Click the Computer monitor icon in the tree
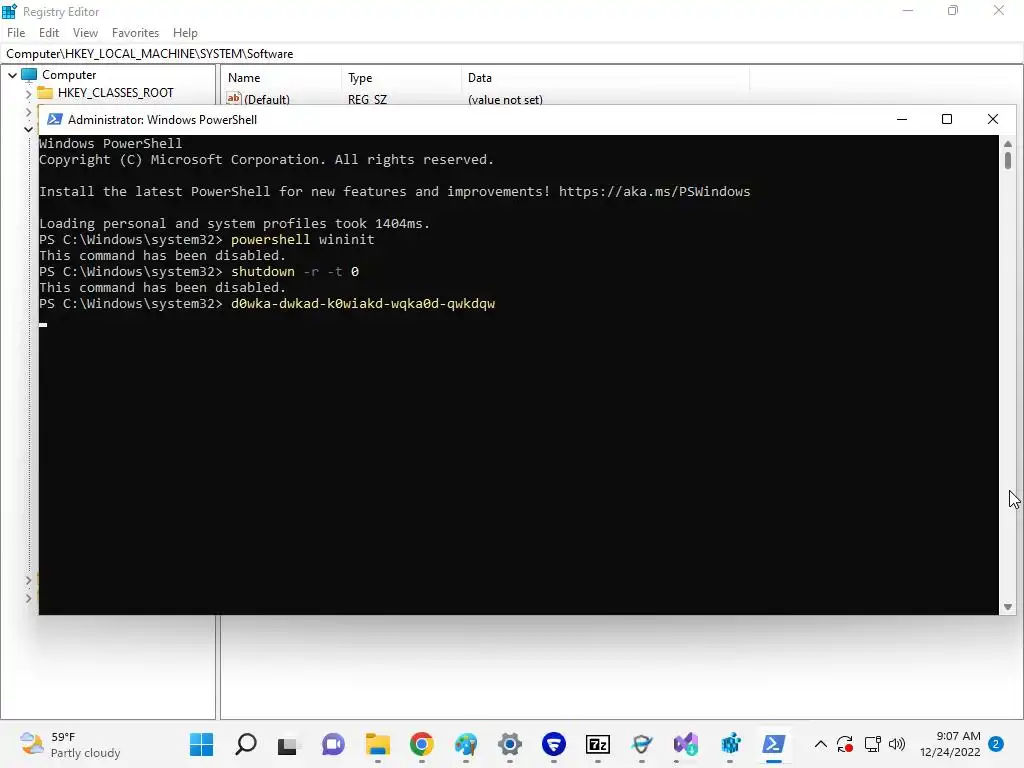Image resolution: width=1024 pixels, height=768 pixels. pos(29,75)
